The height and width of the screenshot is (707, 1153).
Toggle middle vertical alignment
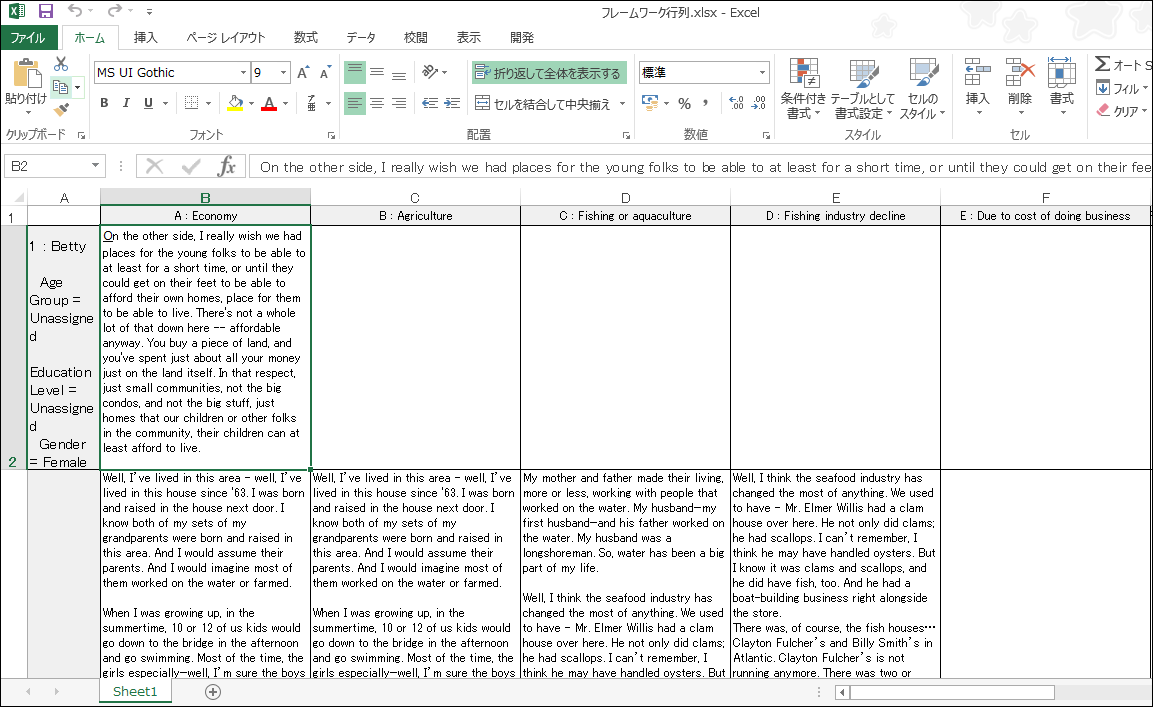tap(377, 72)
